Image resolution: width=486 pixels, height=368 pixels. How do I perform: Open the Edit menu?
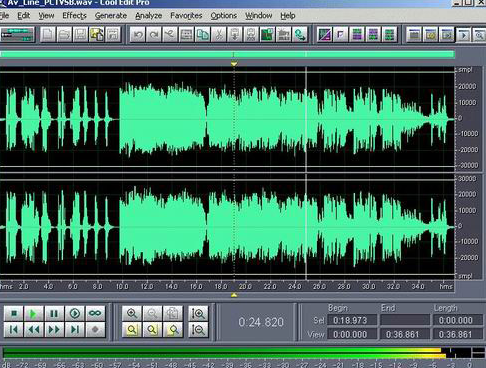[24, 16]
